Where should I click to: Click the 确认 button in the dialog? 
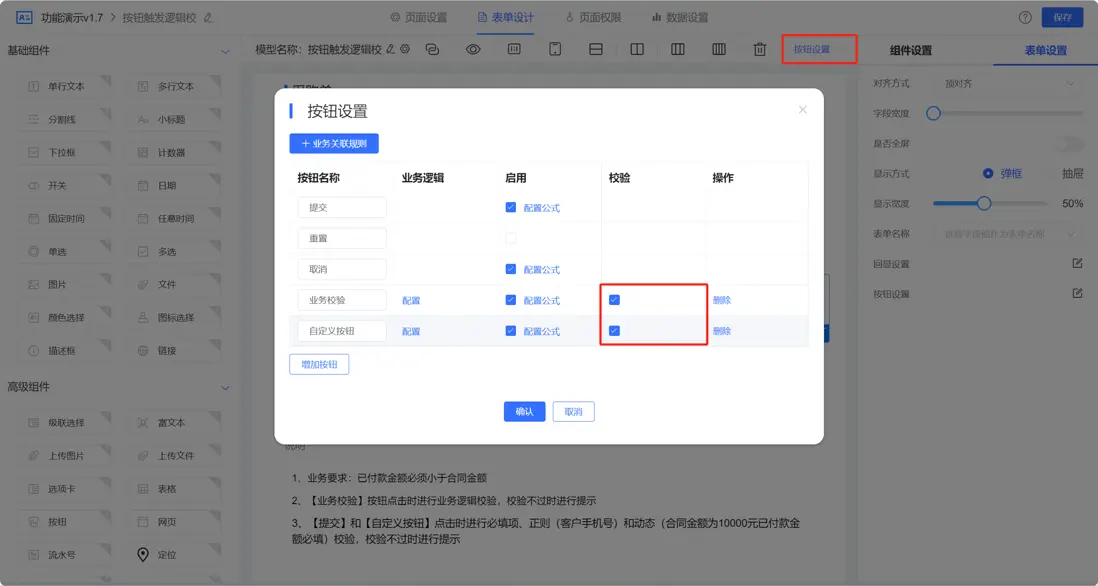click(x=524, y=411)
